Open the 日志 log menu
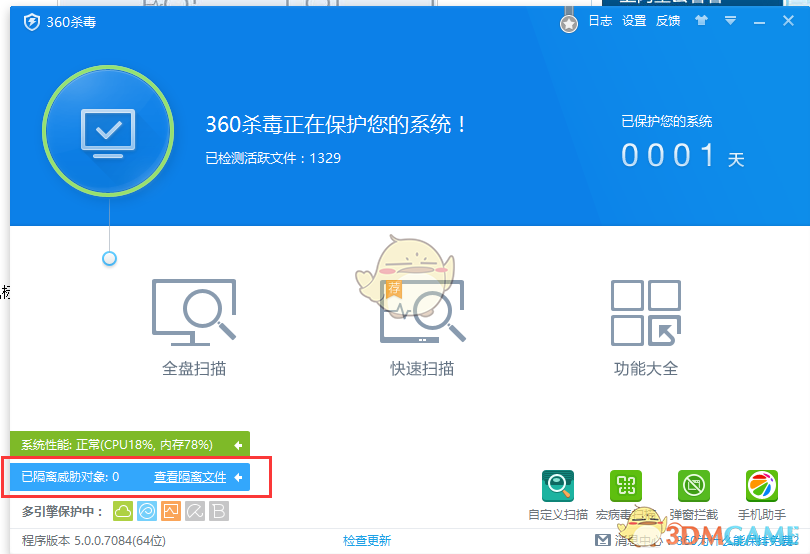This screenshot has height=554, width=810. point(600,21)
